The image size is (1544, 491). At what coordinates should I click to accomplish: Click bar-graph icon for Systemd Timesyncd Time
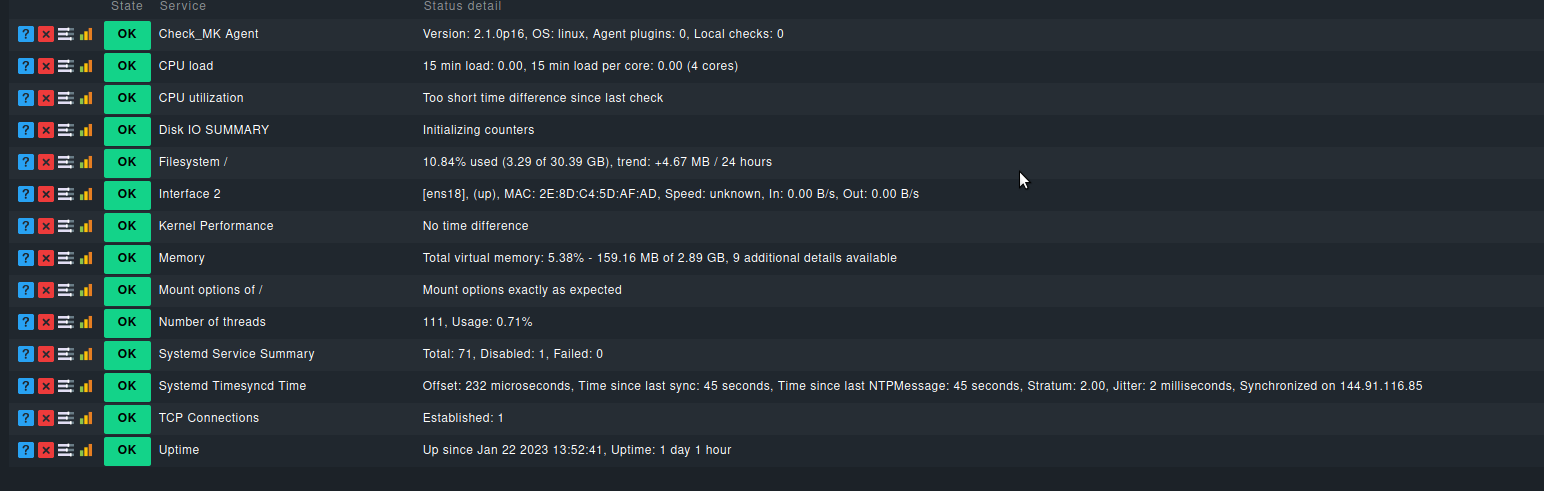coord(86,386)
